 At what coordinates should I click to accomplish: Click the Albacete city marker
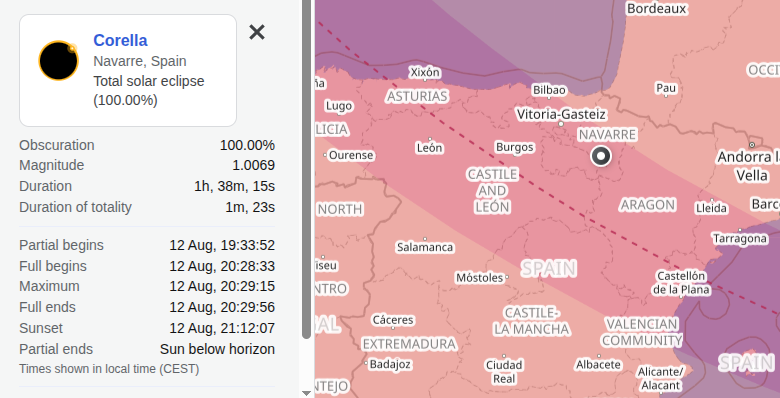pos(598,356)
